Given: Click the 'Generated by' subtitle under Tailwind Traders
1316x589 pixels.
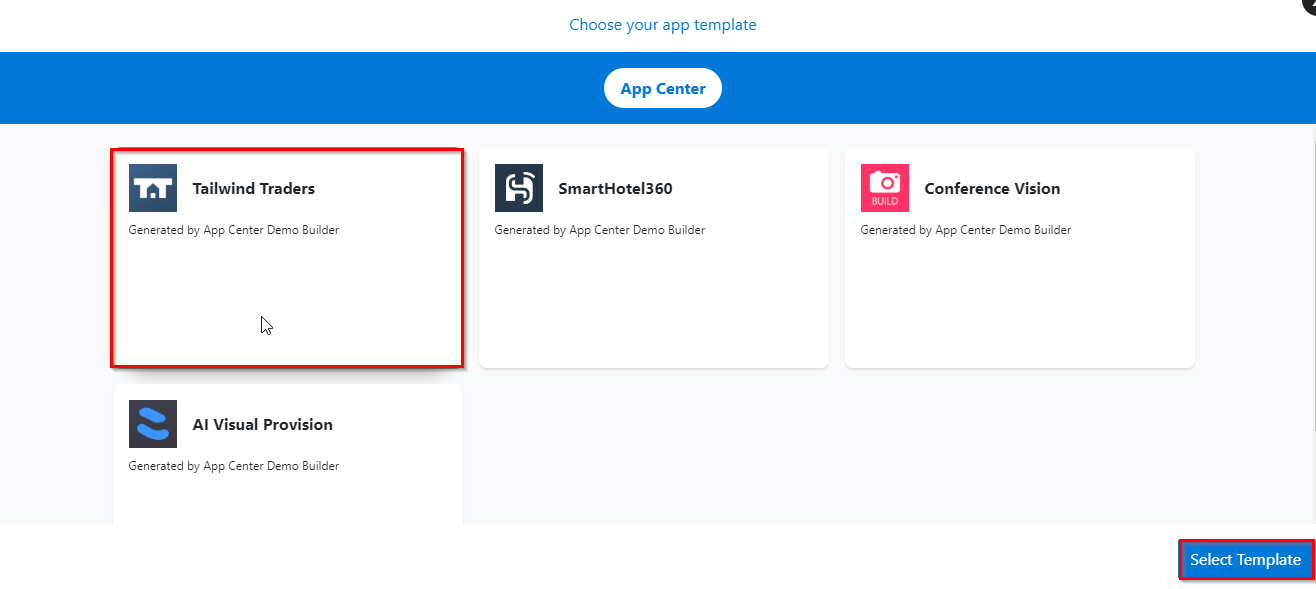Looking at the screenshot, I should pos(234,230).
